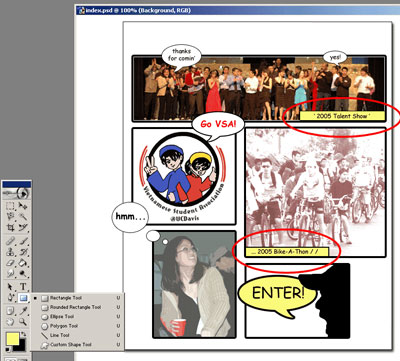The height and width of the screenshot is (361, 400).
Task: Click the active Rectangle shape tool button
Action: click(x=23, y=297)
